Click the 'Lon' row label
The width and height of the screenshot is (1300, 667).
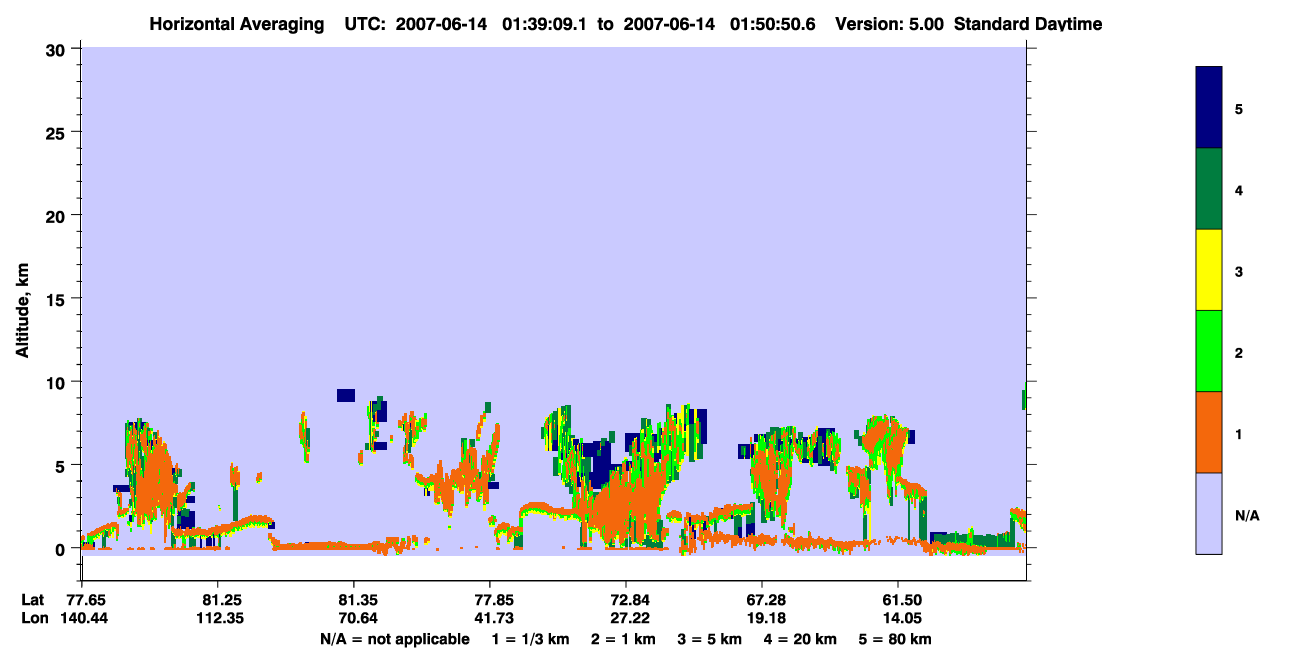click(x=34, y=618)
